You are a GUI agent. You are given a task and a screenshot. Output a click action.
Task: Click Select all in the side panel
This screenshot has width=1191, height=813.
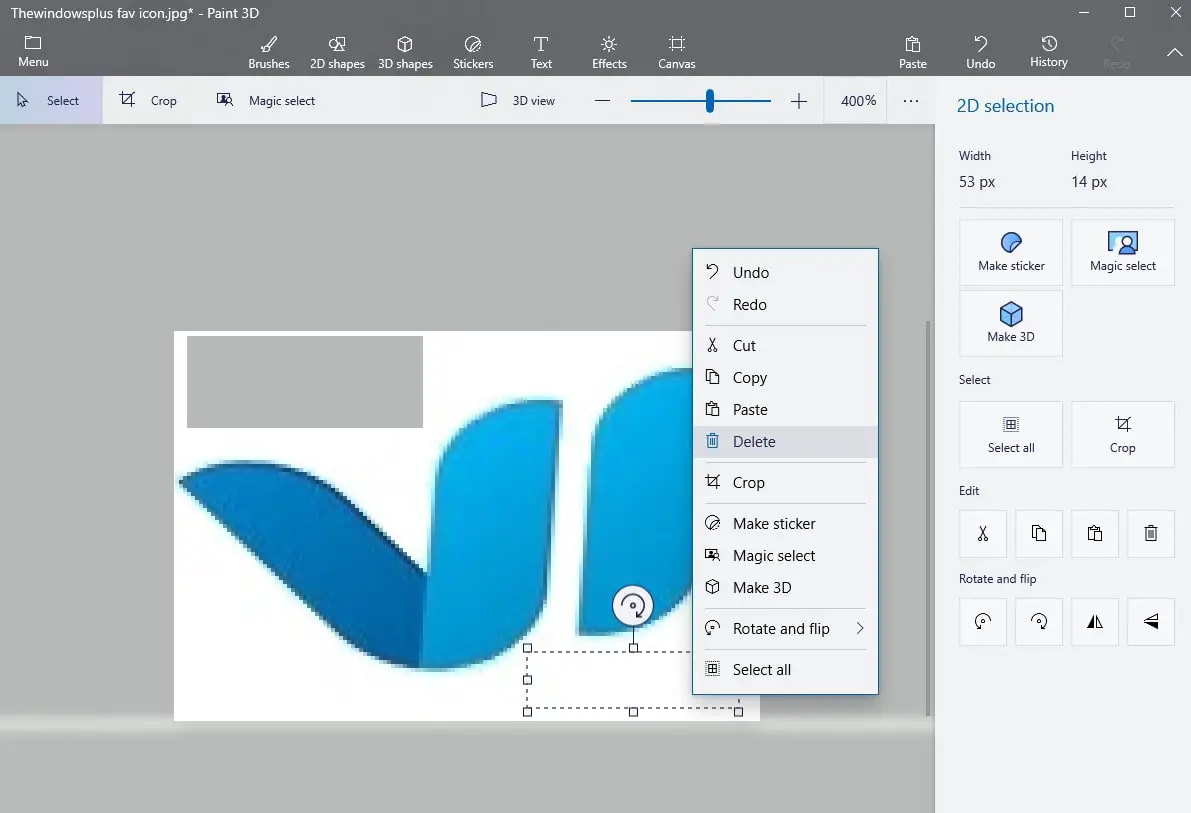pos(1011,434)
